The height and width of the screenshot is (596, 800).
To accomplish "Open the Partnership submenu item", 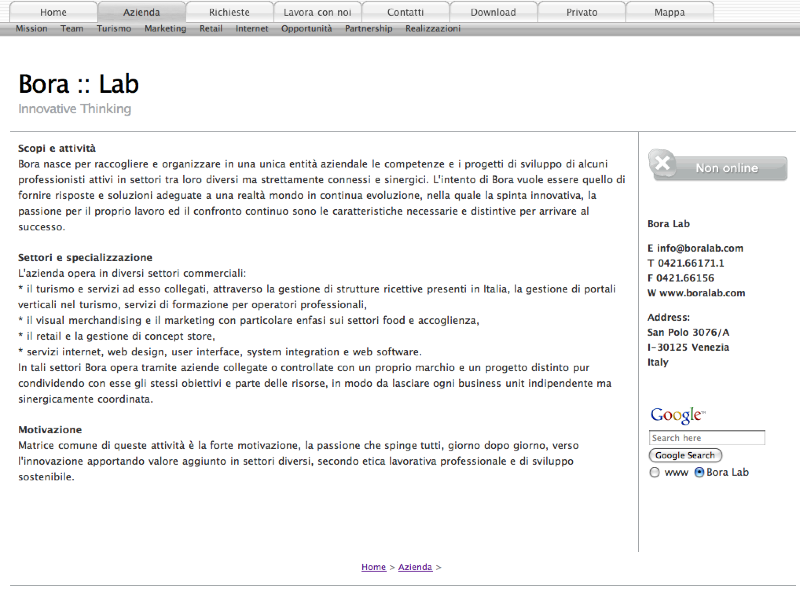I will click(x=369, y=29).
